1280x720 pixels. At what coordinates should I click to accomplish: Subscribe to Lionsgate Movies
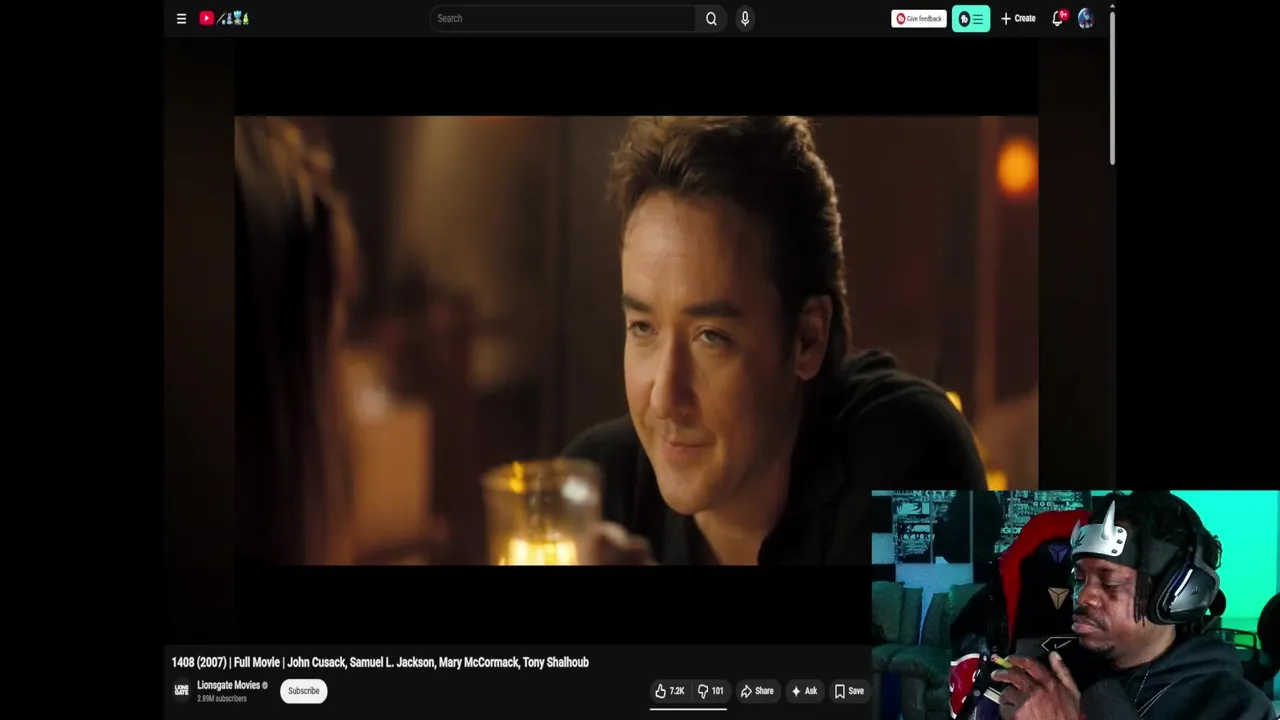(x=303, y=691)
